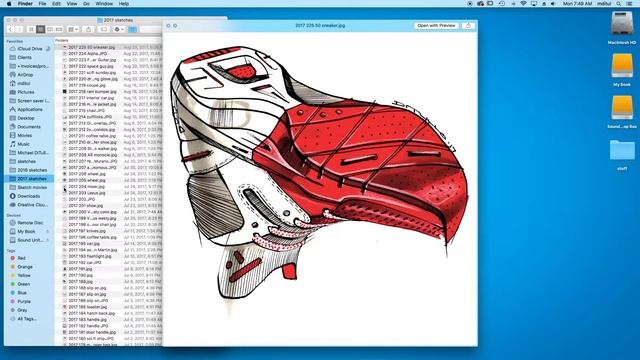
Task: Open the Finder menu
Action: pyautogui.click(x=25, y=4)
